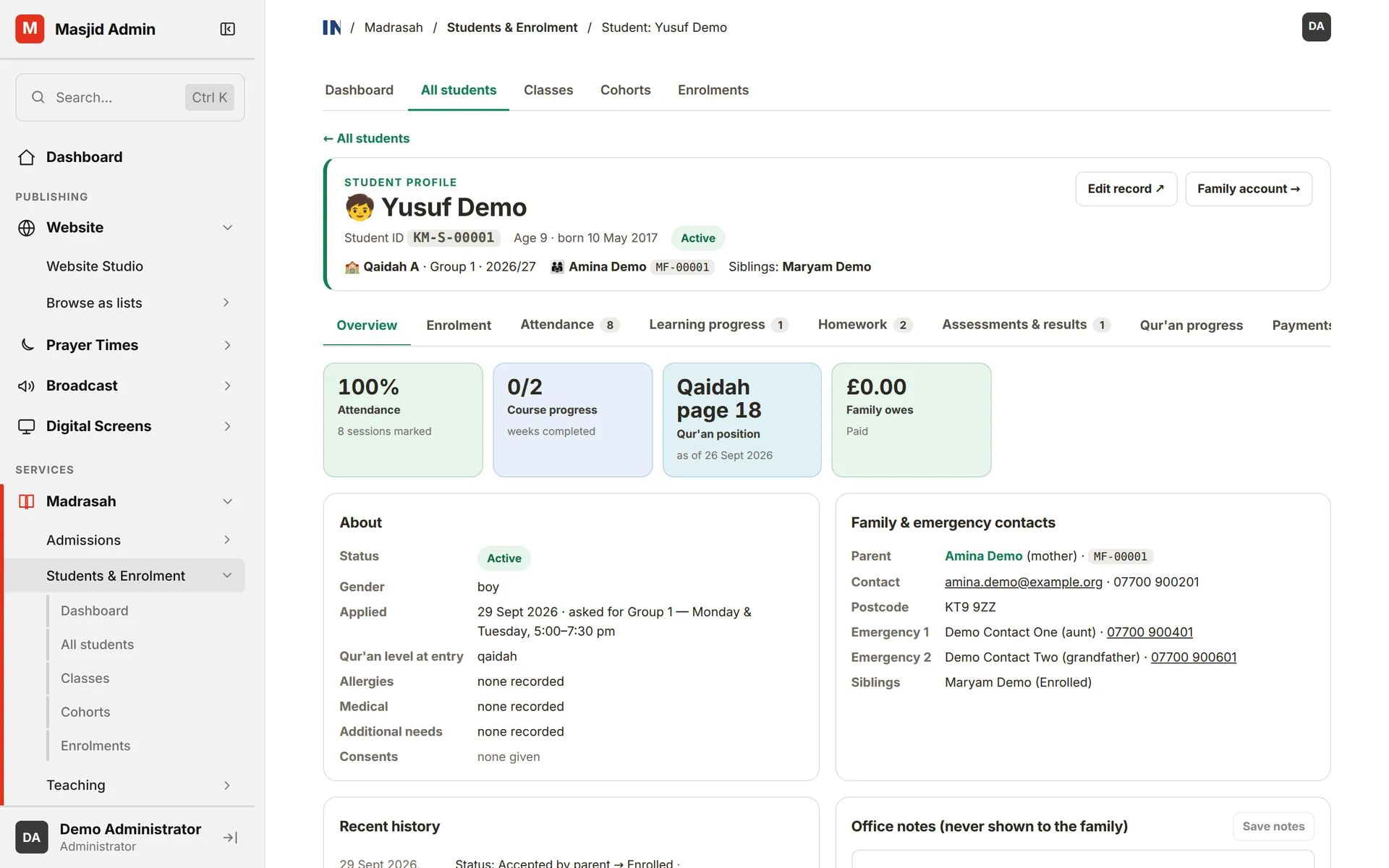Viewport: 1389px width, 868px height.
Task: Collapse Students & Enrolment chevron
Action: click(227, 576)
